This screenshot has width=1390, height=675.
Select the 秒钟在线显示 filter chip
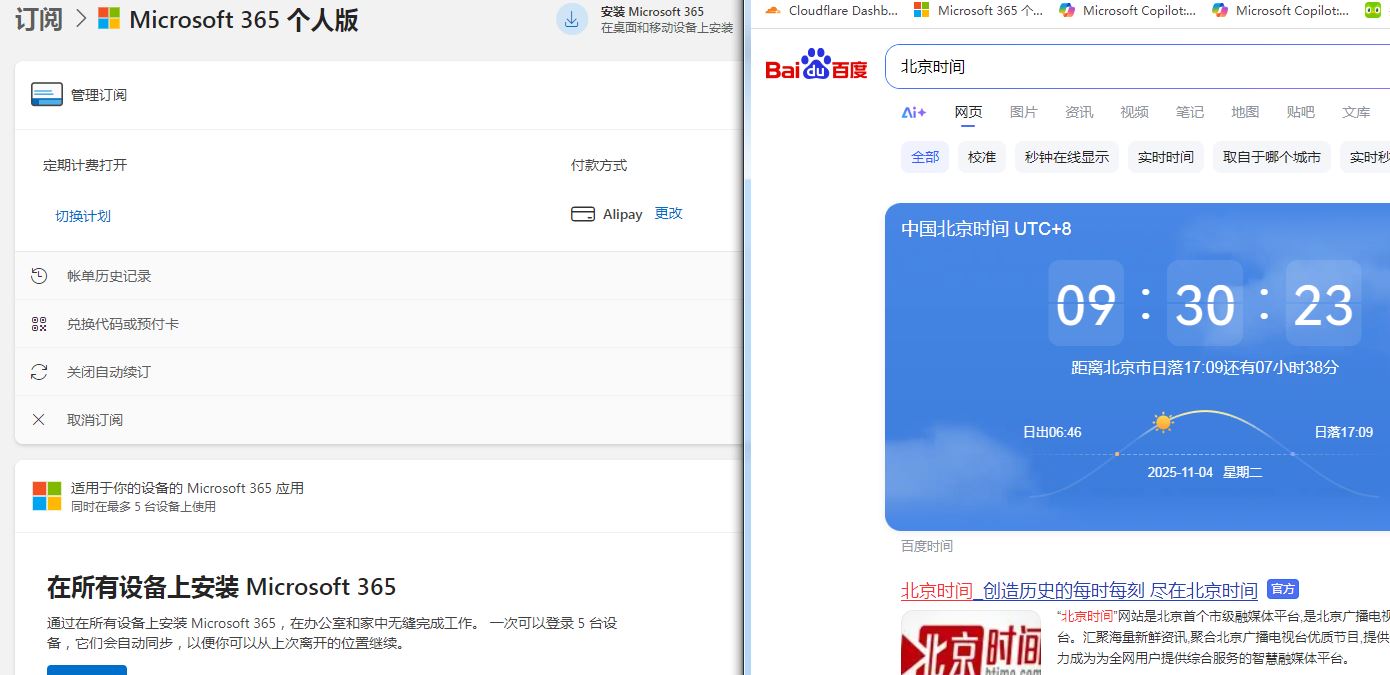[x=1066, y=157]
